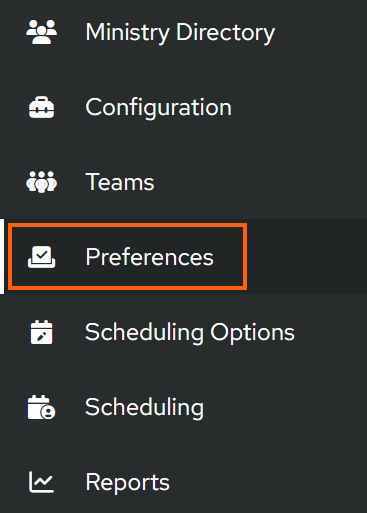Image resolution: width=367 pixels, height=513 pixels.
Task: Click the Ministry Directory people icon
Action: 42,32
